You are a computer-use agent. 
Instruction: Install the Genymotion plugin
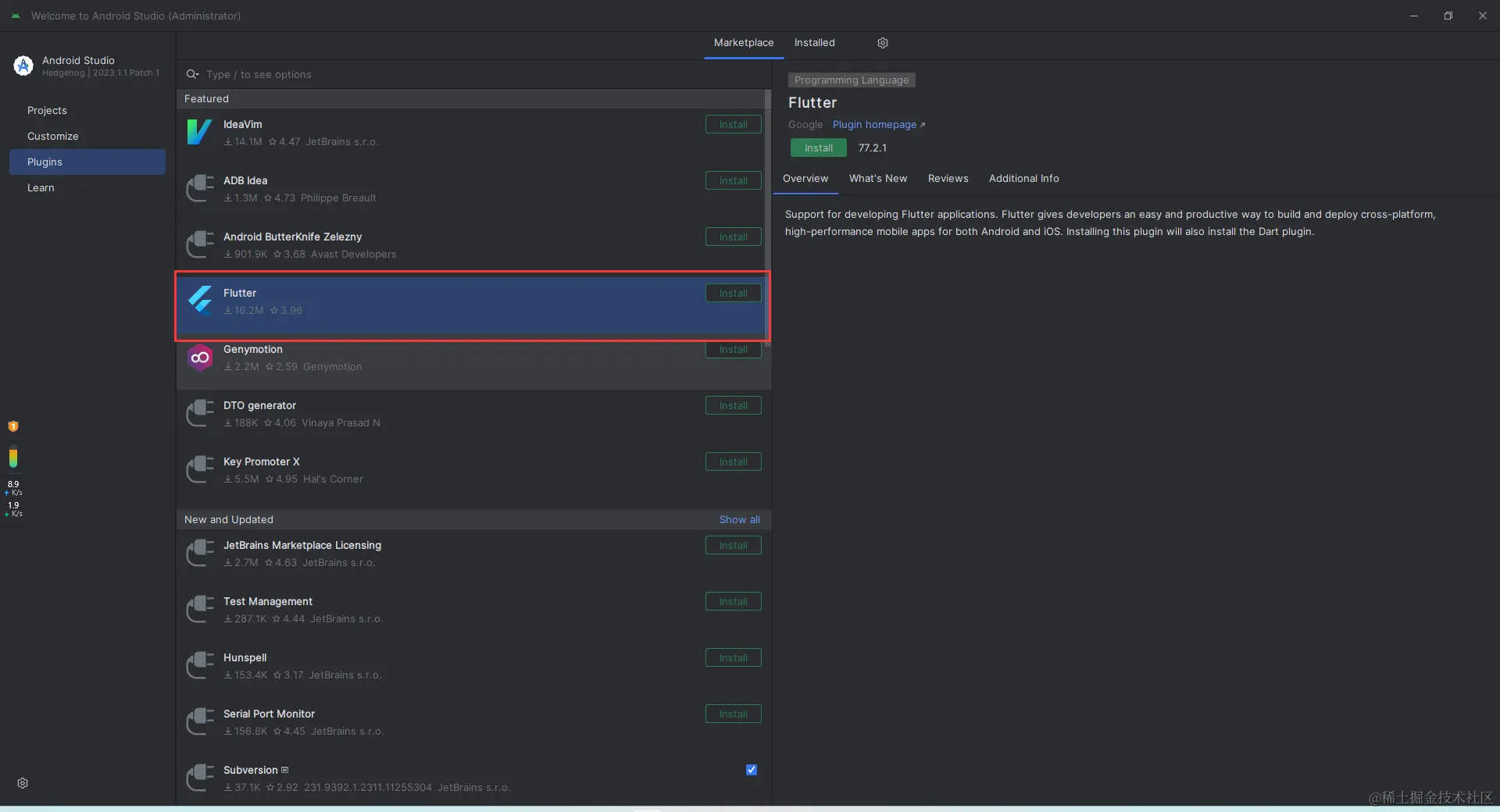(734, 350)
